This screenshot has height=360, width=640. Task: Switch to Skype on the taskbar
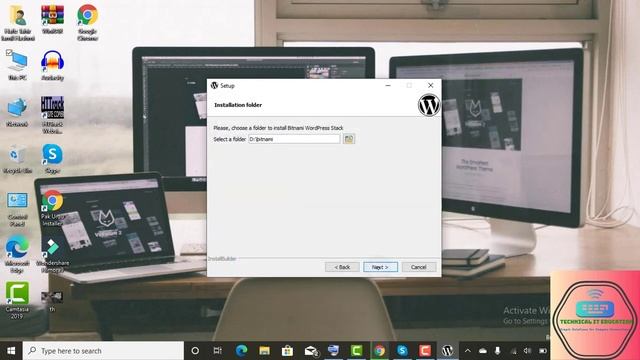pos(402,351)
